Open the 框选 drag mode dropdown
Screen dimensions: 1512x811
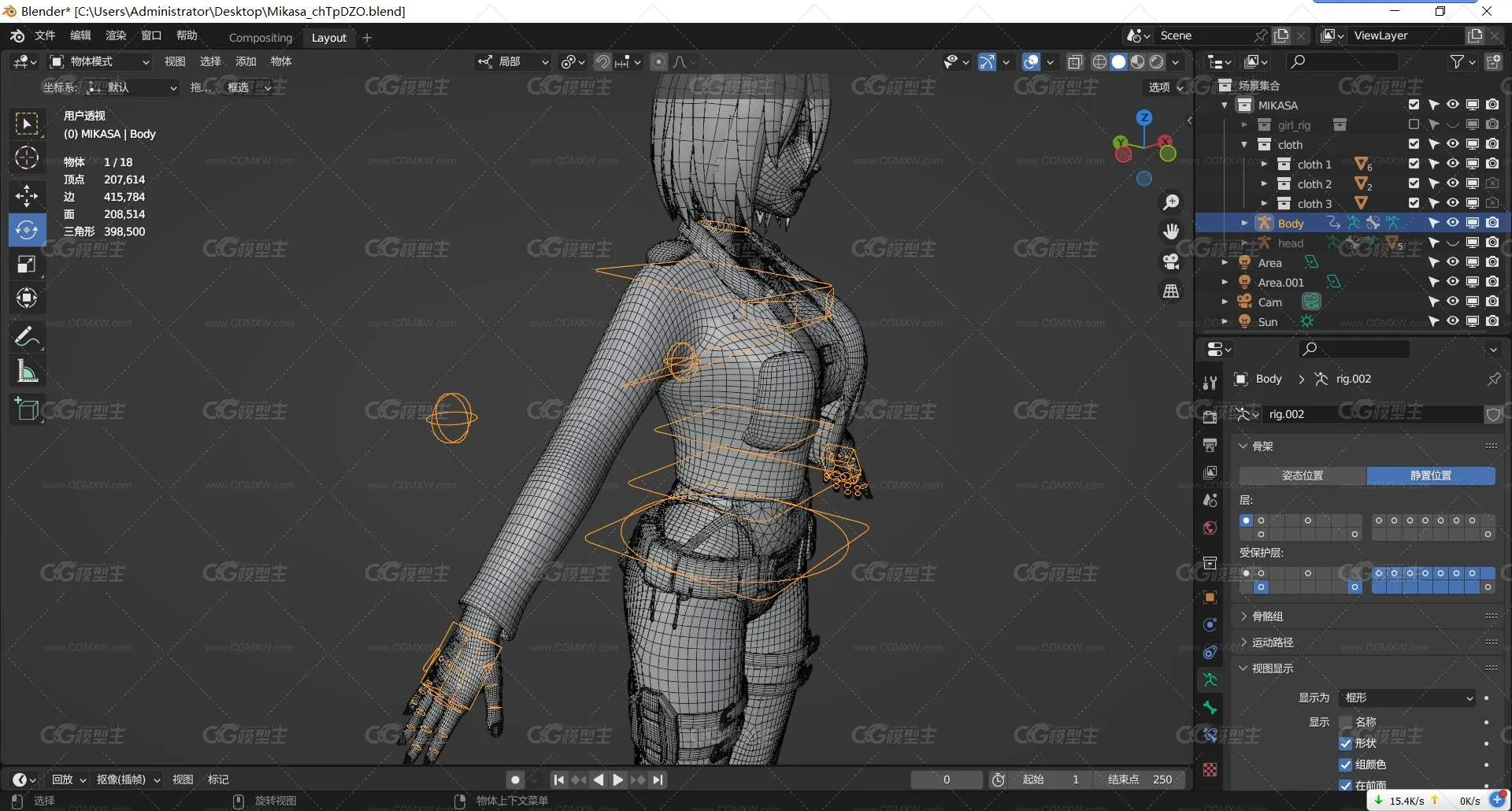tap(248, 87)
